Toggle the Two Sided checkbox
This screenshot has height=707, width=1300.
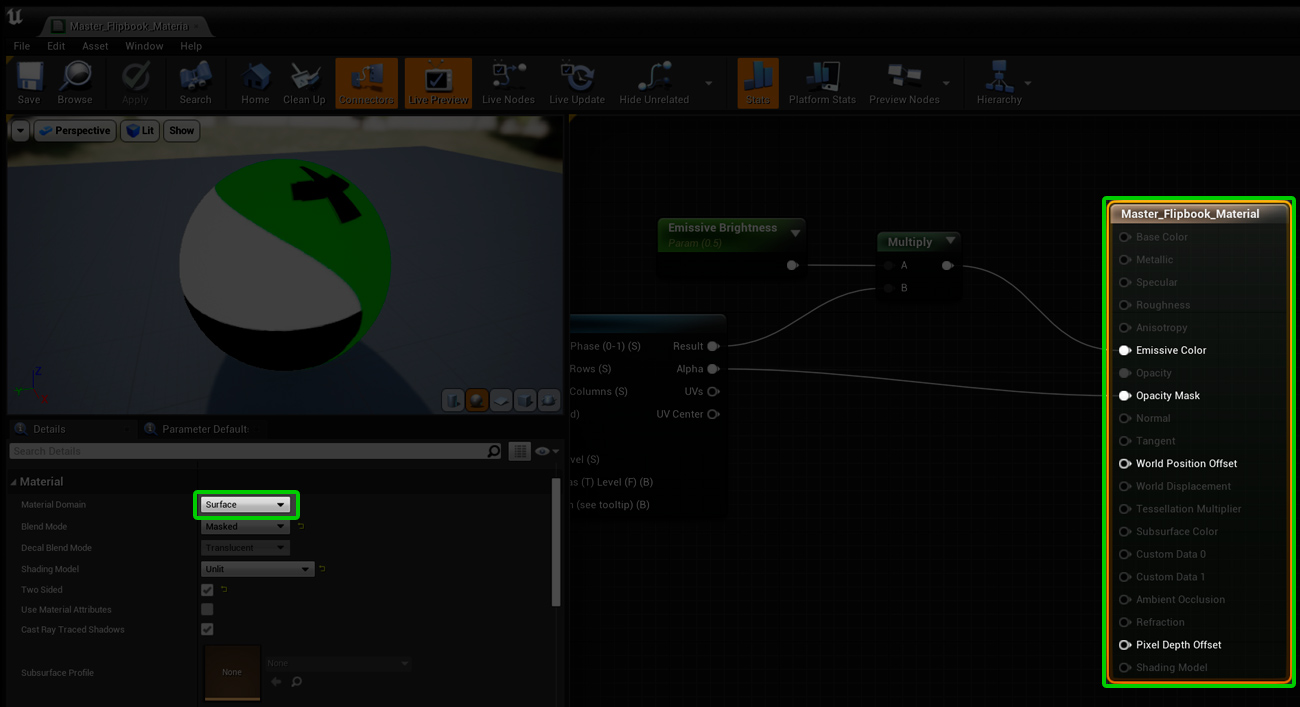[x=207, y=590]
